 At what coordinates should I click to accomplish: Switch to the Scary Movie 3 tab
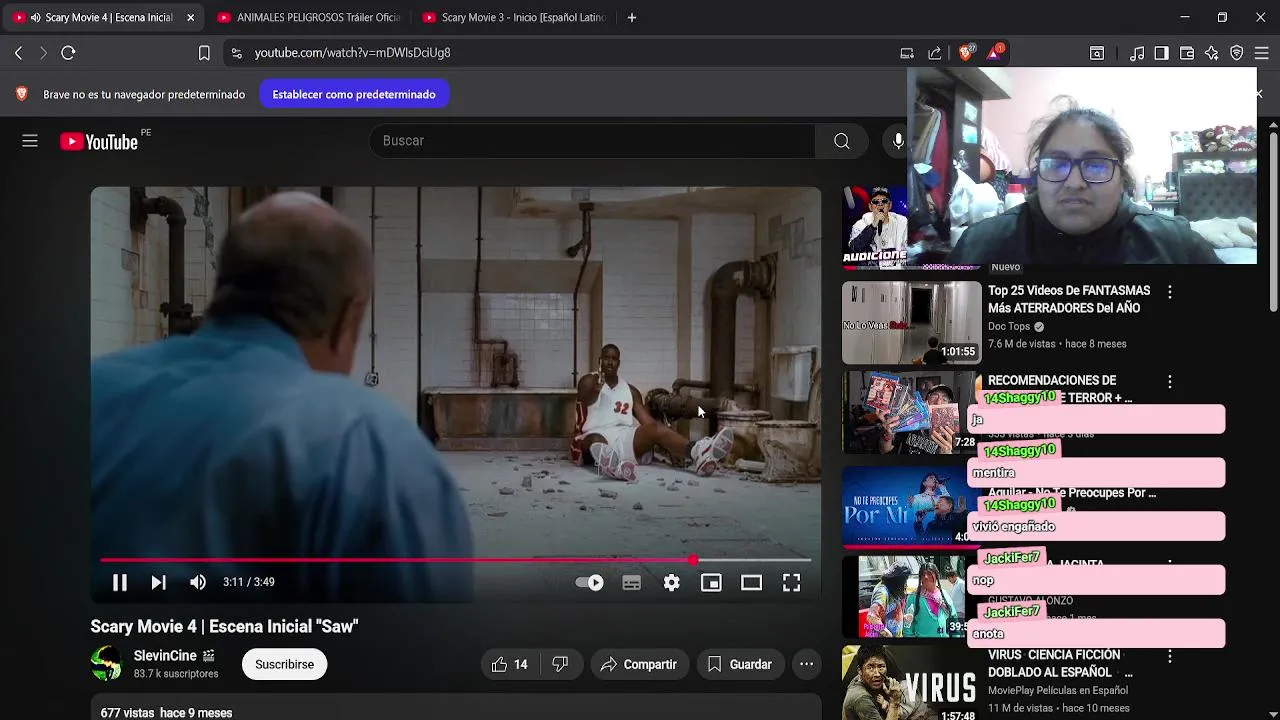point(513,17)
